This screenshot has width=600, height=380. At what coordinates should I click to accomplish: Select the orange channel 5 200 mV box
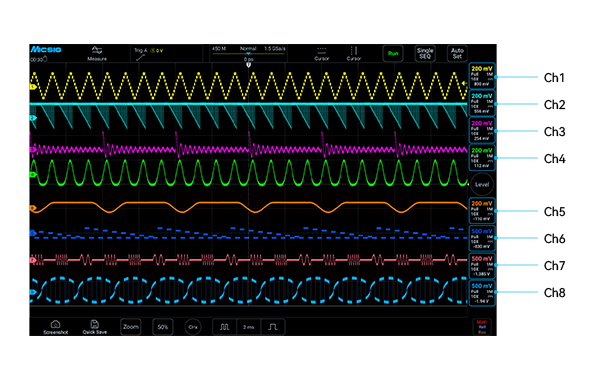pyautogui.click(x=482, y=211)
